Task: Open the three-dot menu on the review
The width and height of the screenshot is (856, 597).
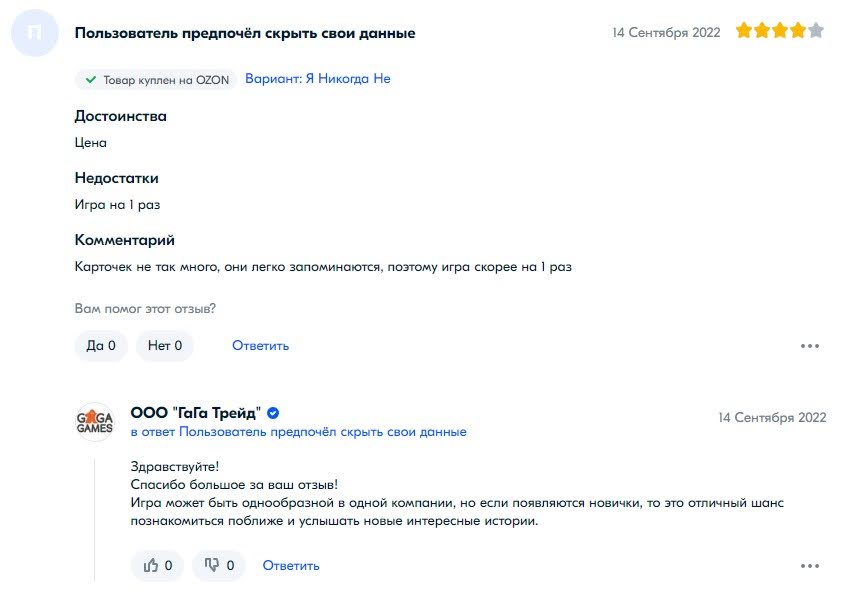Action: [x=810, y=346]
